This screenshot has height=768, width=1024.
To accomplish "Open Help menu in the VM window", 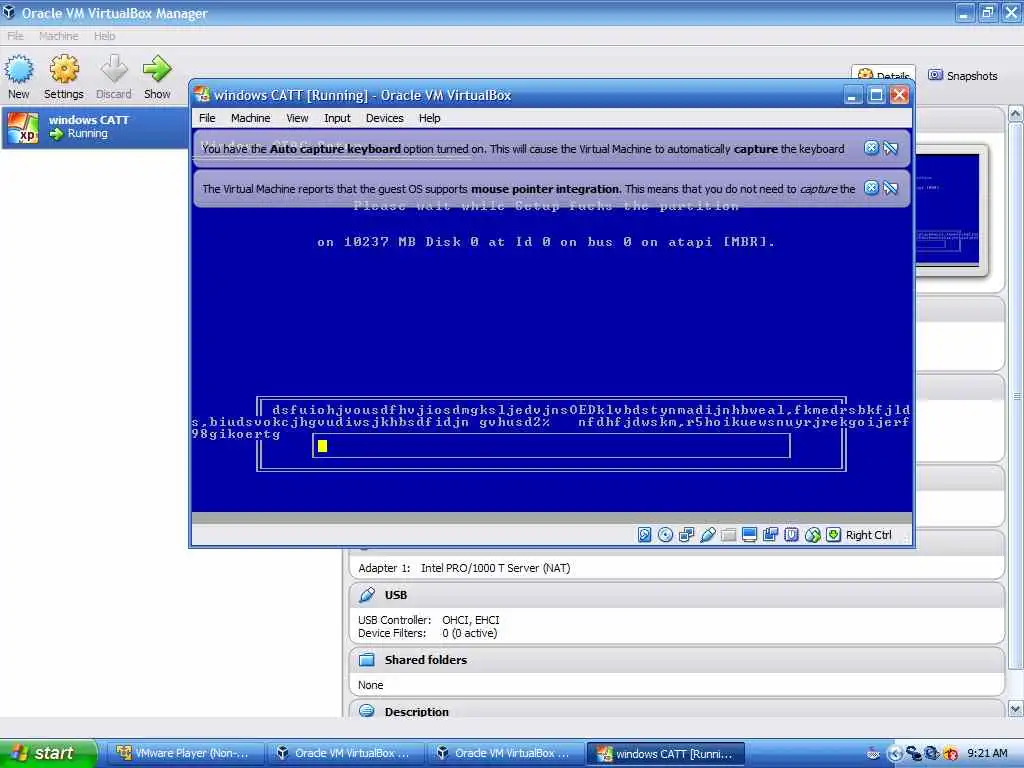I will point(430,118).
